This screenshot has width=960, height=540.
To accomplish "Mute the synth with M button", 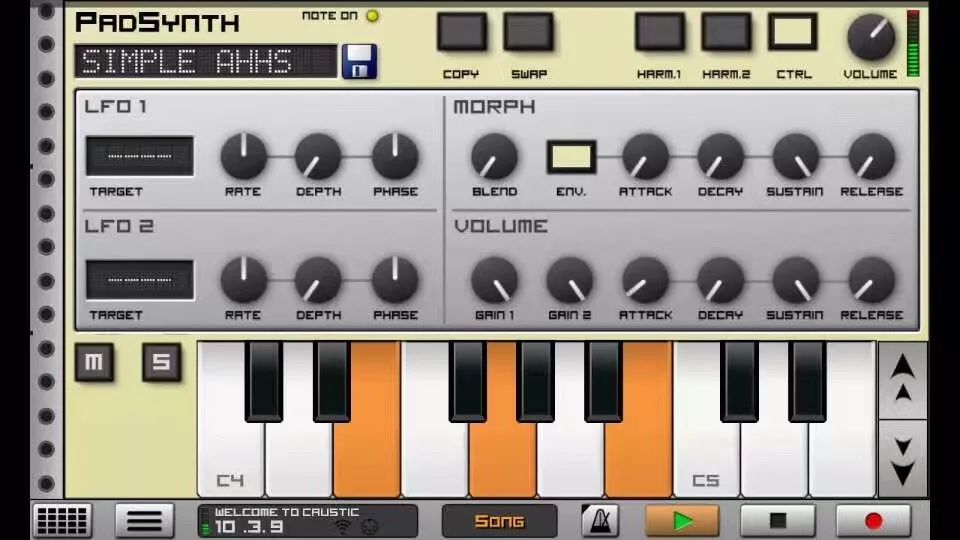I will pos(94,363).
